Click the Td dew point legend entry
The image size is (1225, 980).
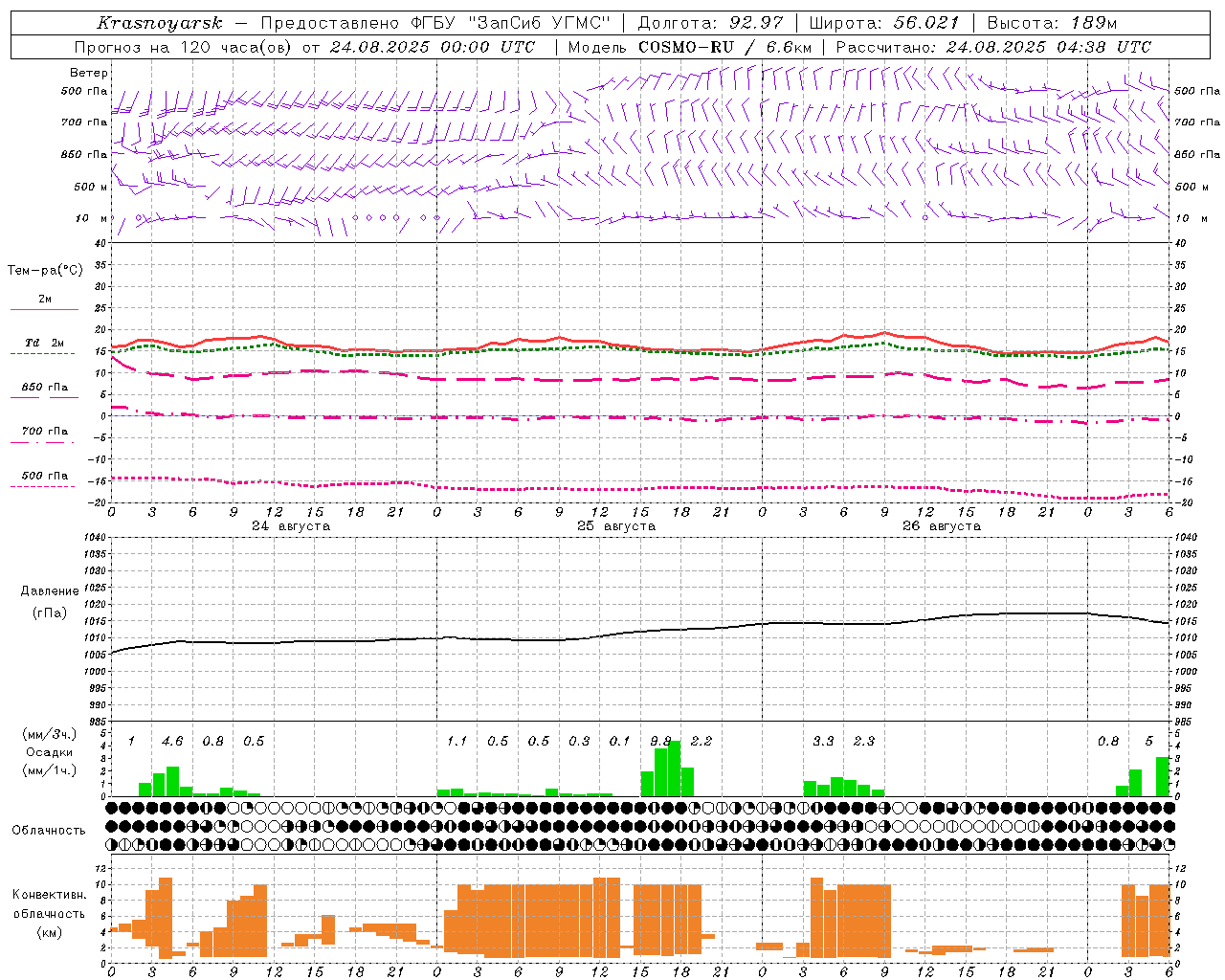click(x=44, y=343)
